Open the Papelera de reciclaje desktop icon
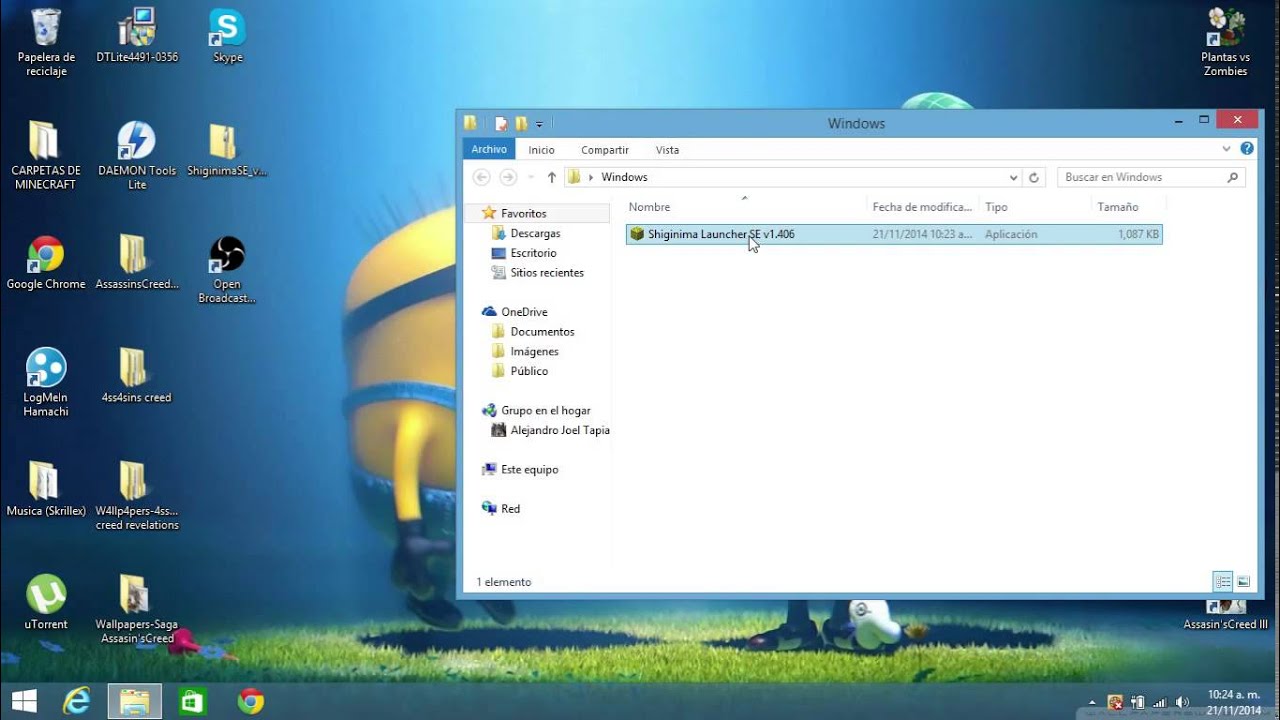The width and height of the screenshot is (1280, 720). (46, 42)
